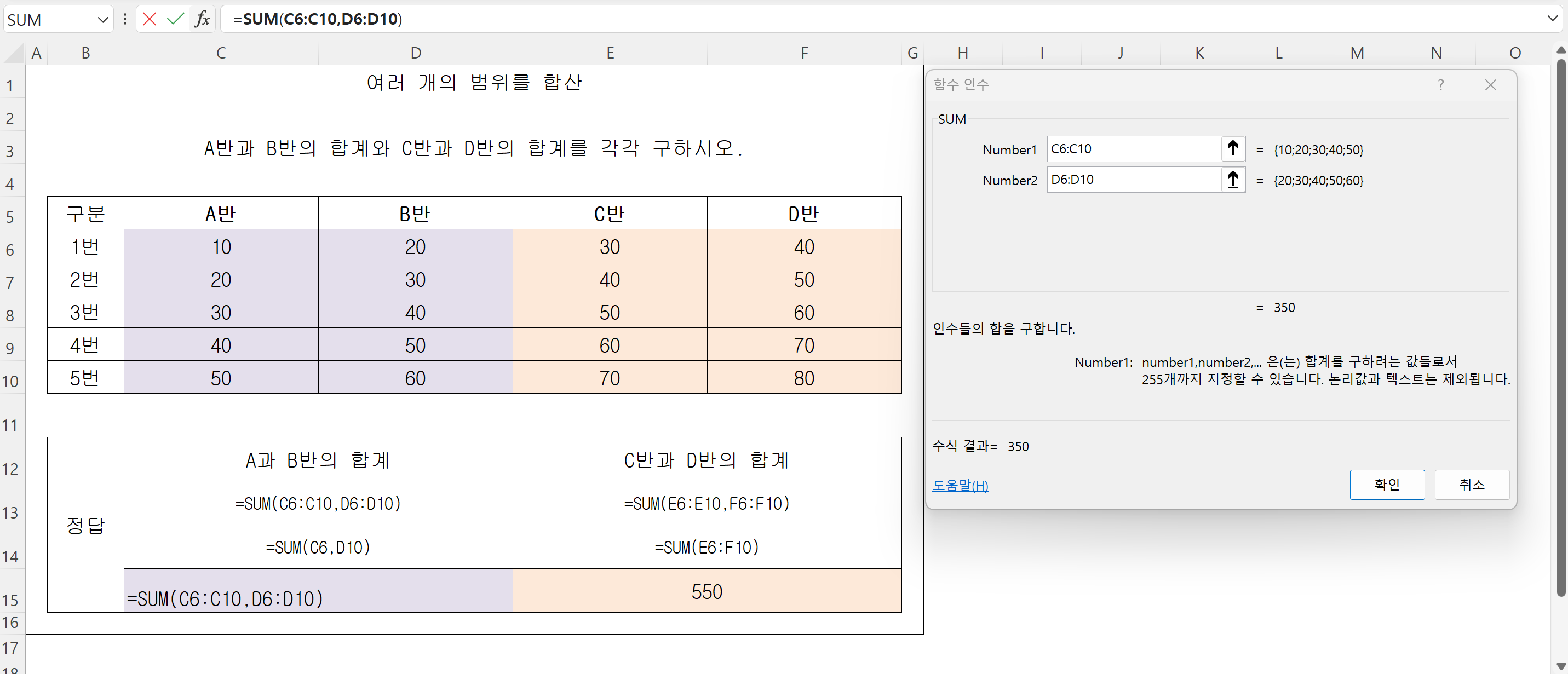Select column D header
The height and width of the screenshot is (674, 1568).
[415, 53]
